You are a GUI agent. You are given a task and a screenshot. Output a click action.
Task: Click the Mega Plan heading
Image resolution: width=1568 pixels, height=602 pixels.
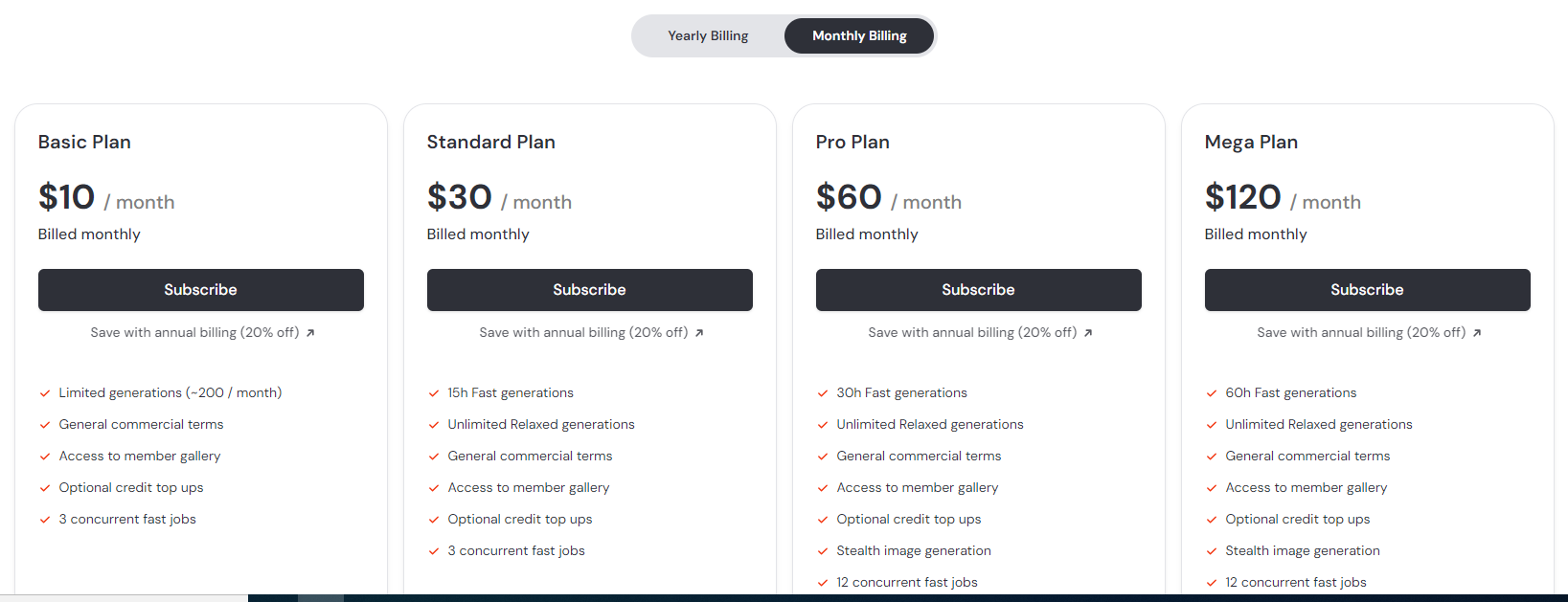[1251, 143]
